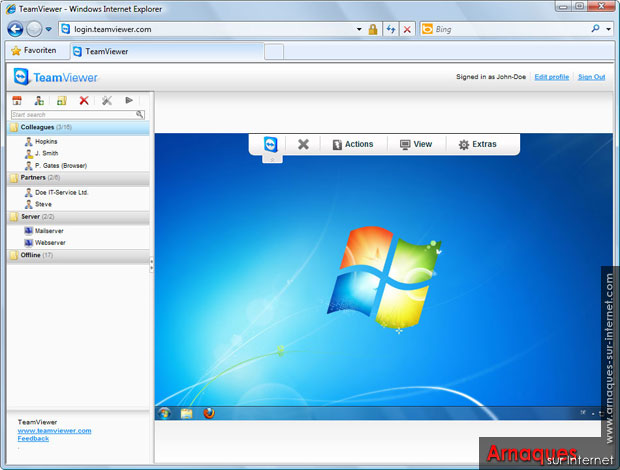Click the Mailserver monitor icon
Image resolution: width=620 pixels, height=470 pixels.
pyautogui.click(x=28, y=231)
